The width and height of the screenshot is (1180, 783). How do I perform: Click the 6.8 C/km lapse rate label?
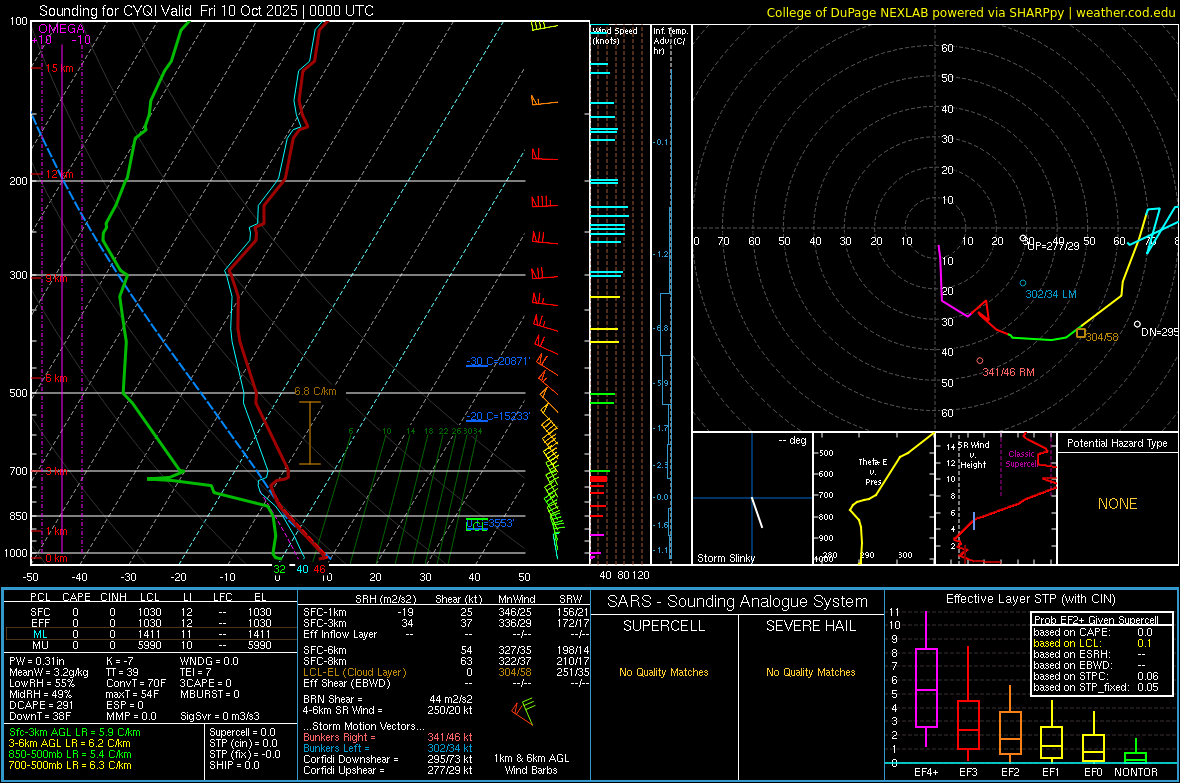tap(315, 392)
